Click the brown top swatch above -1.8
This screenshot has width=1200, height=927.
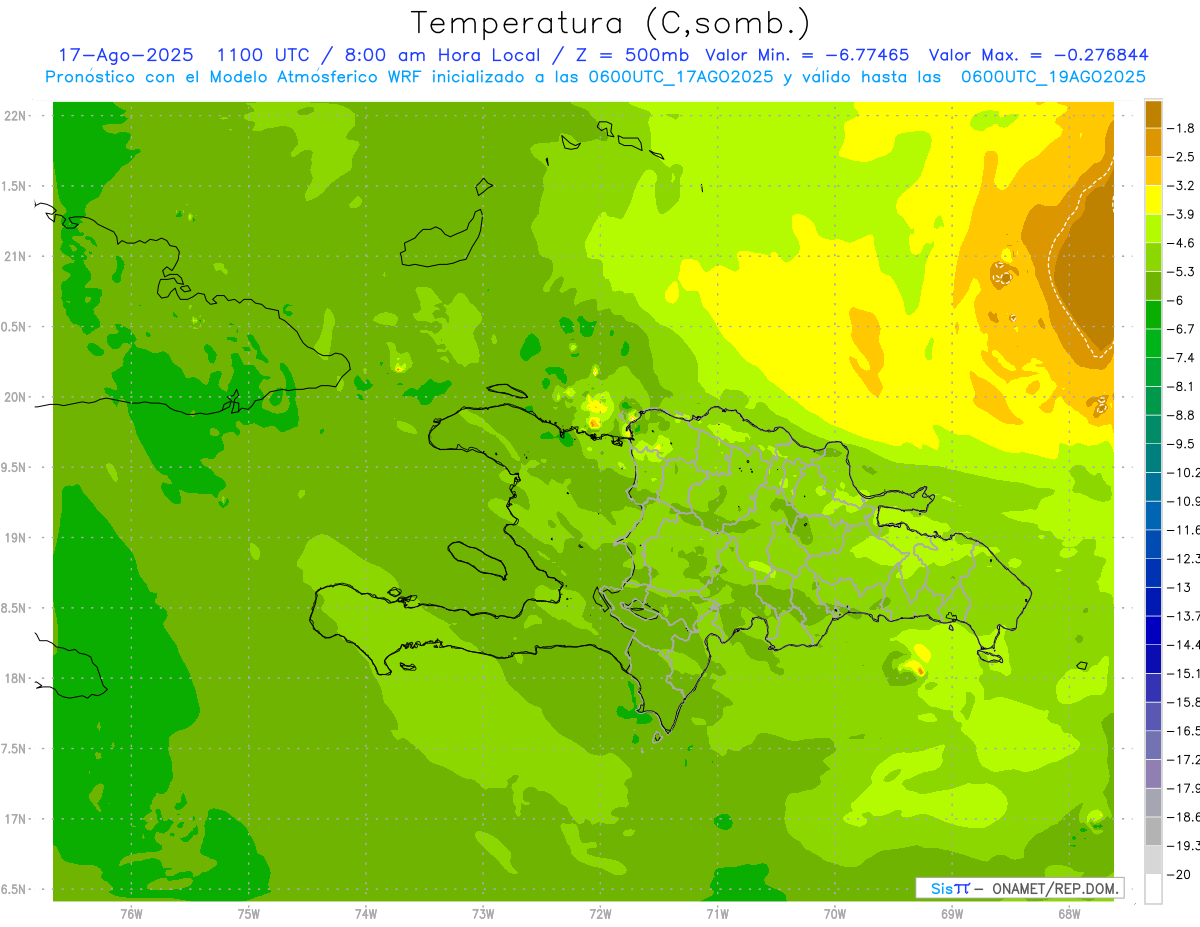(1153, 114)
